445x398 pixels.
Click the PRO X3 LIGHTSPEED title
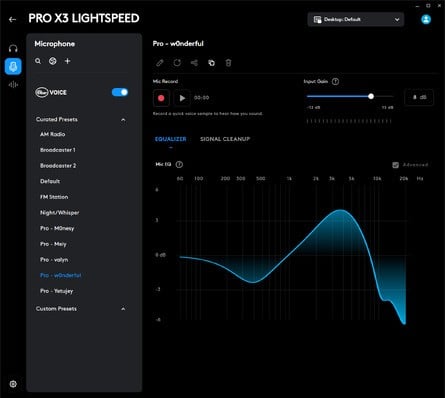[x=84, y=18]
